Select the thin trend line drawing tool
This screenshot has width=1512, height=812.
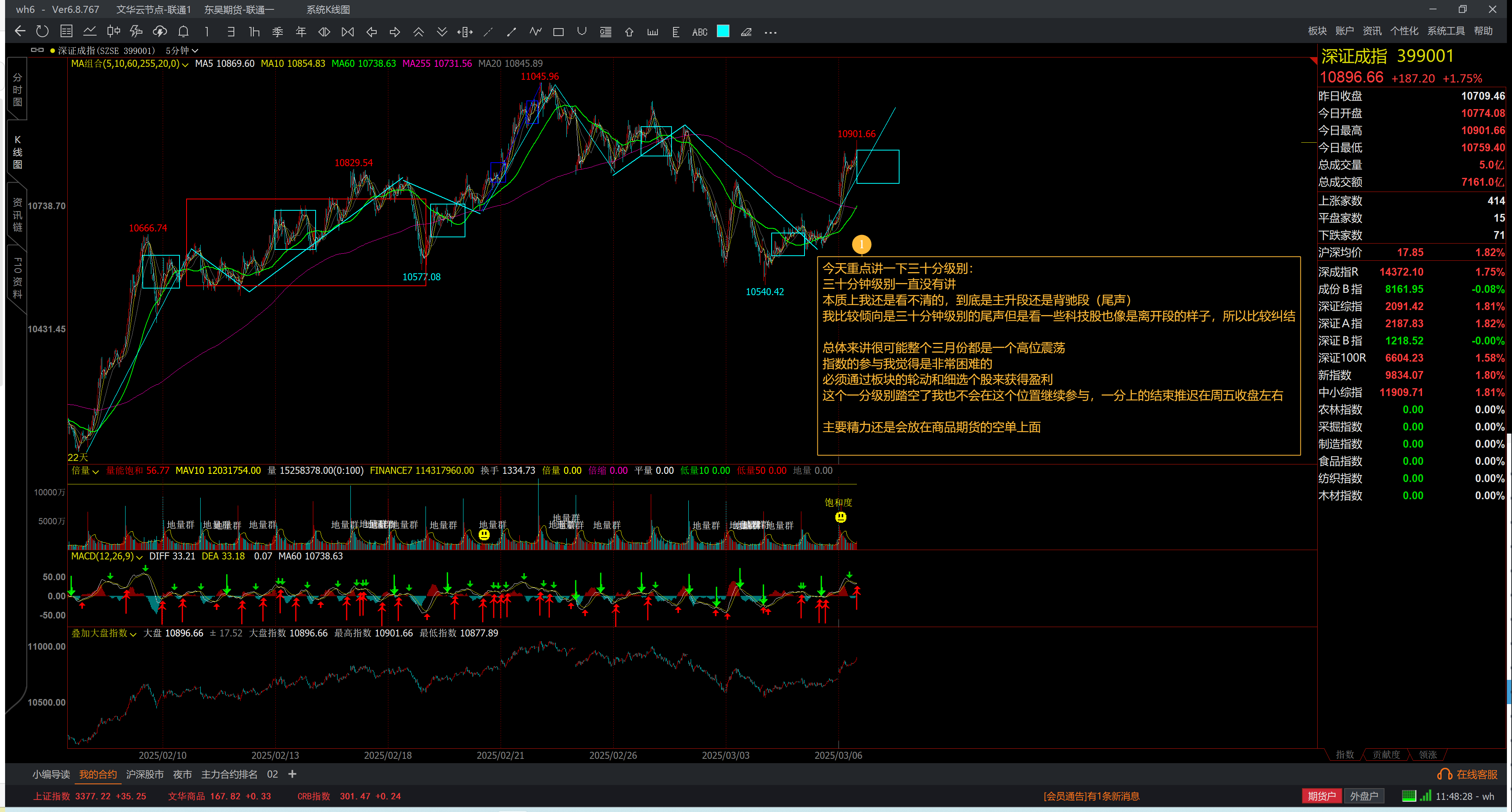coord(488,32)
